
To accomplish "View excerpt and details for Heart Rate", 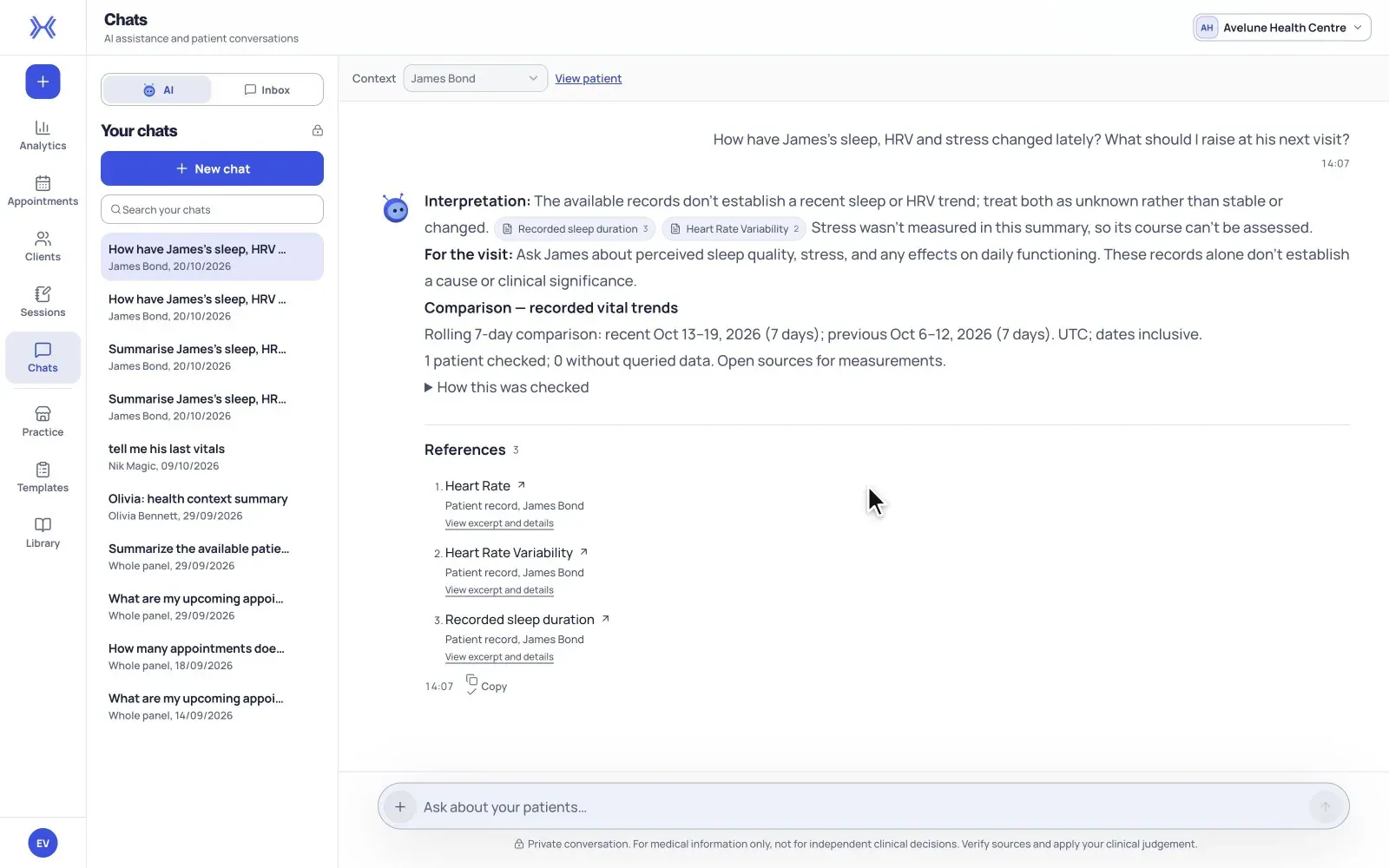I will coord(499,523).
